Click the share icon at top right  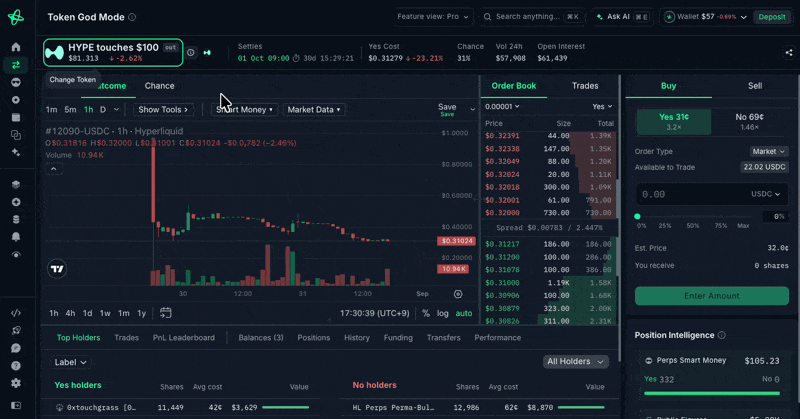[789, 53]
